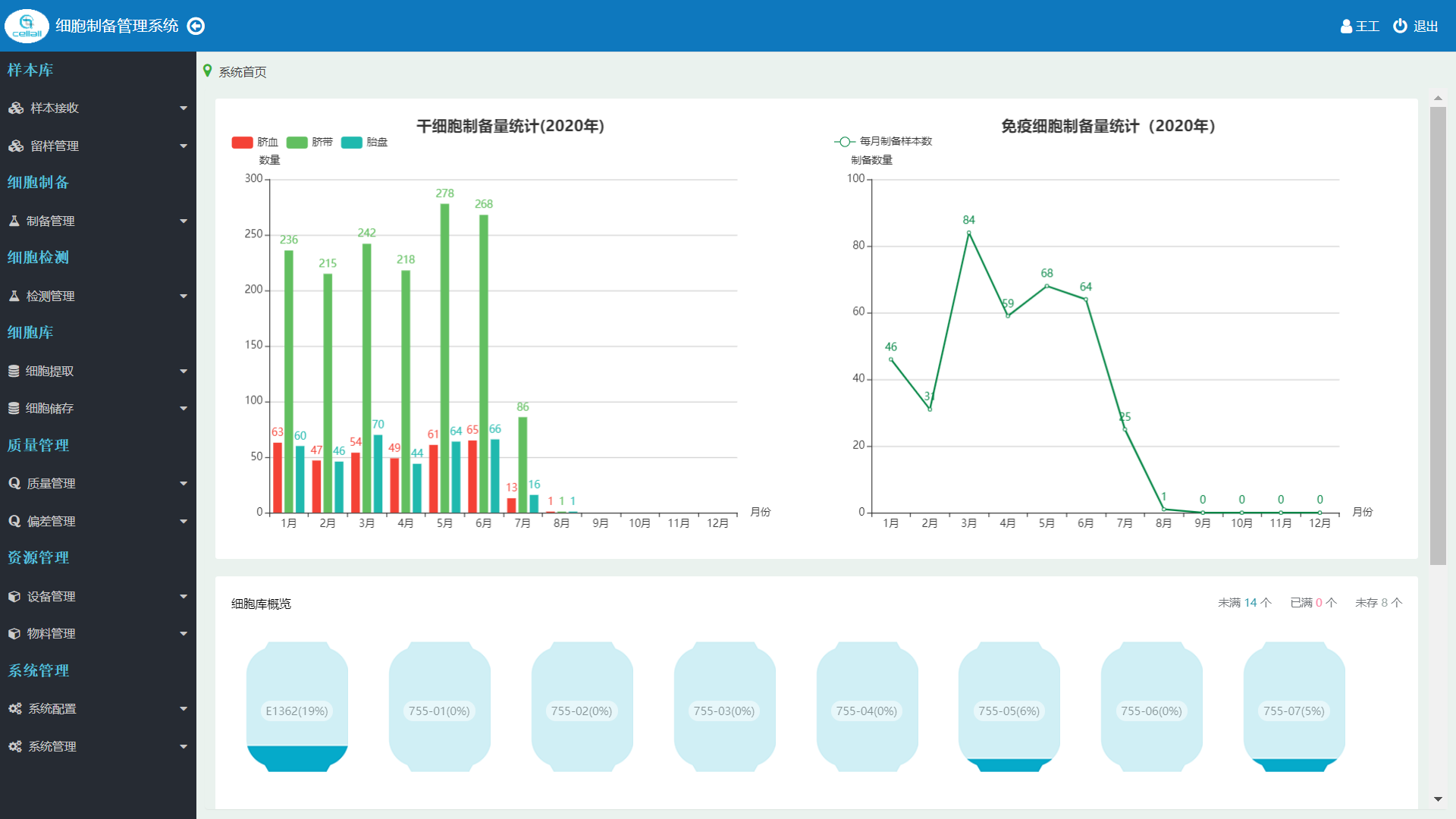Toggle the 脐带 legend series
1456x819 pixels.
(x=297, y=143)
